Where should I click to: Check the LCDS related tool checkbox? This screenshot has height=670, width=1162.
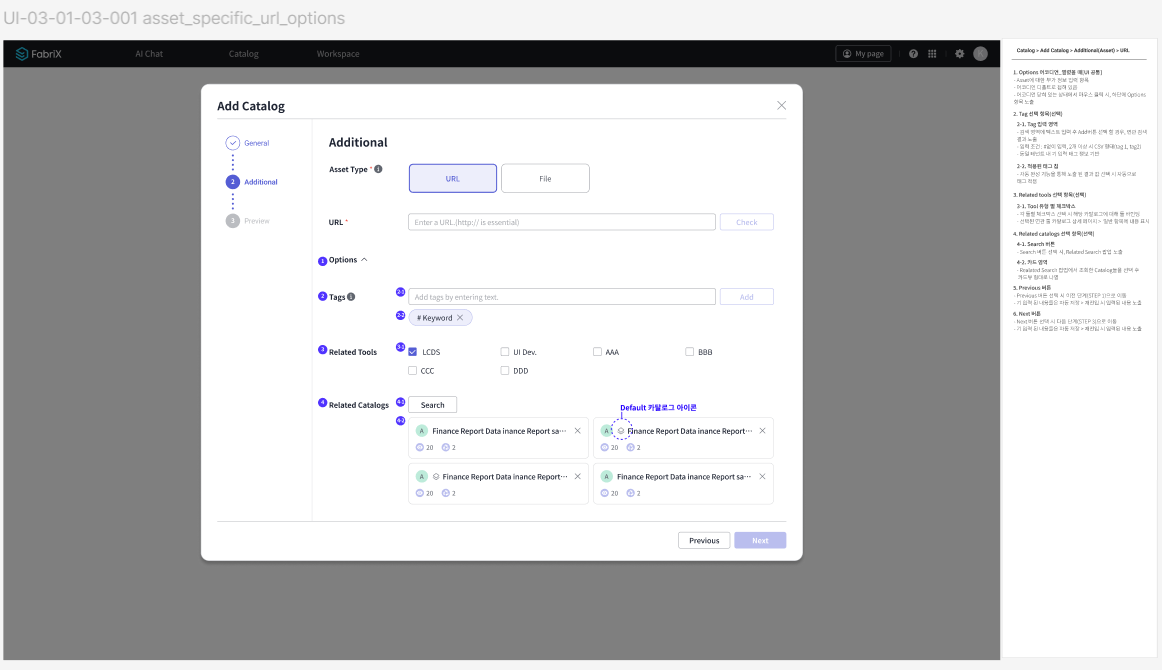[x=413, y=351]
